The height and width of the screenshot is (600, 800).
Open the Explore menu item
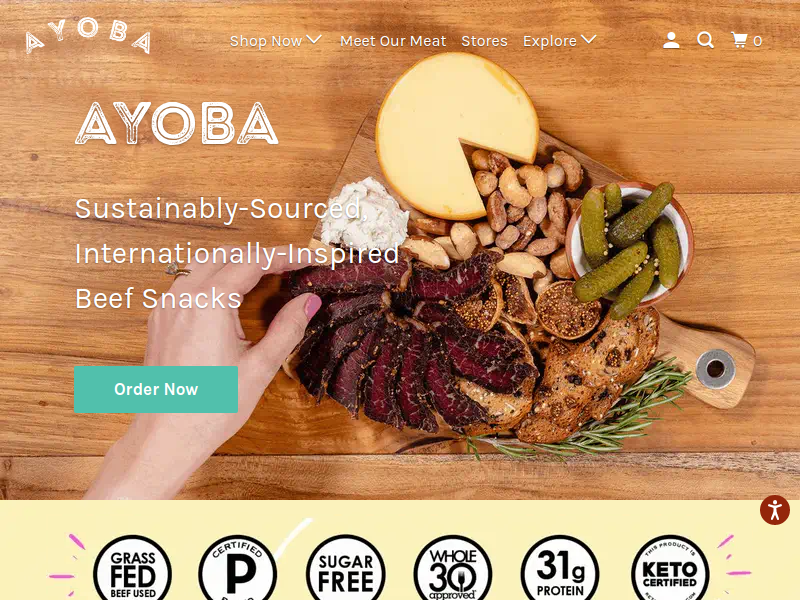(549, 41)
